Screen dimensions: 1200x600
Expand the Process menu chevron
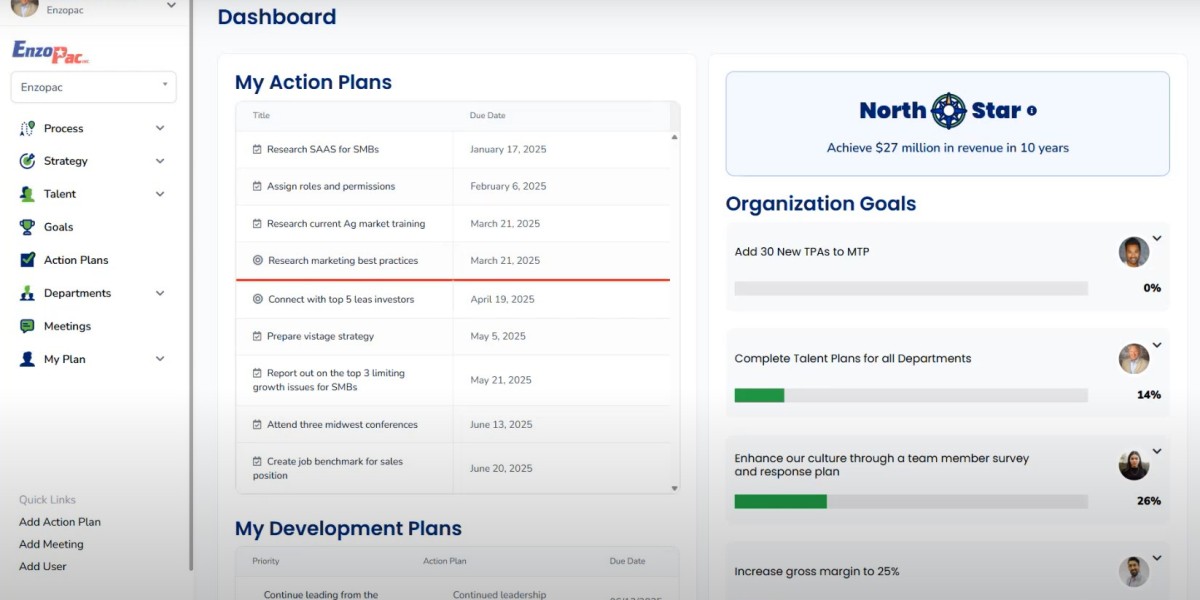click(160, 128)
